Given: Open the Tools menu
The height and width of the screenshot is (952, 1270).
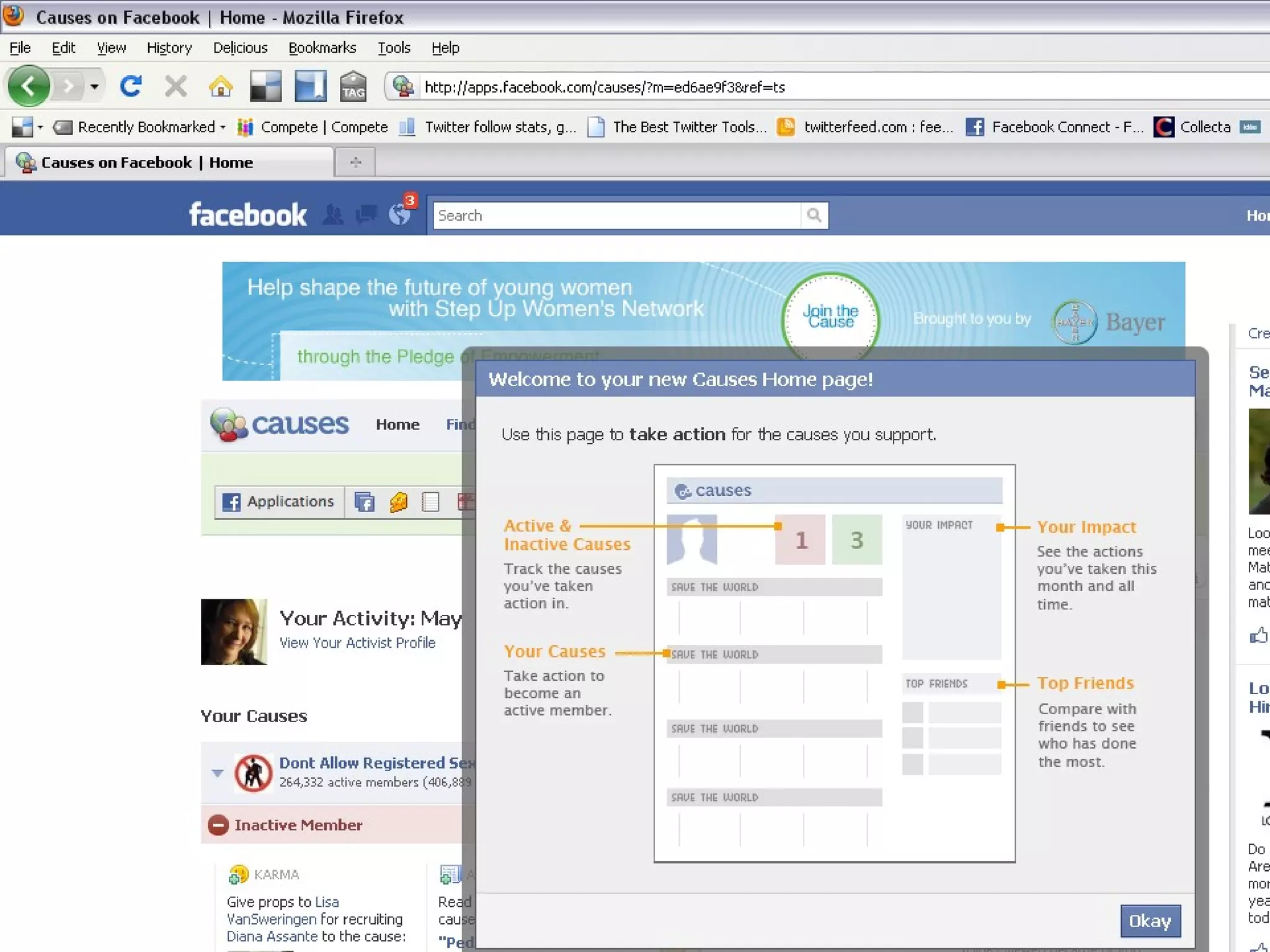Looking at the screenshot, I should pyautogui.click(x=394, y=48).
